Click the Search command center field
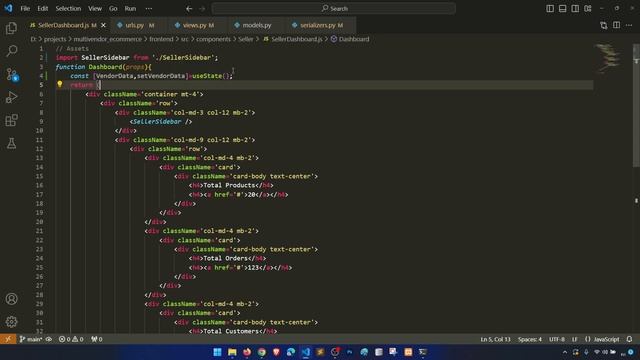Viewport: 640px width, 360px height. (334, 8)
